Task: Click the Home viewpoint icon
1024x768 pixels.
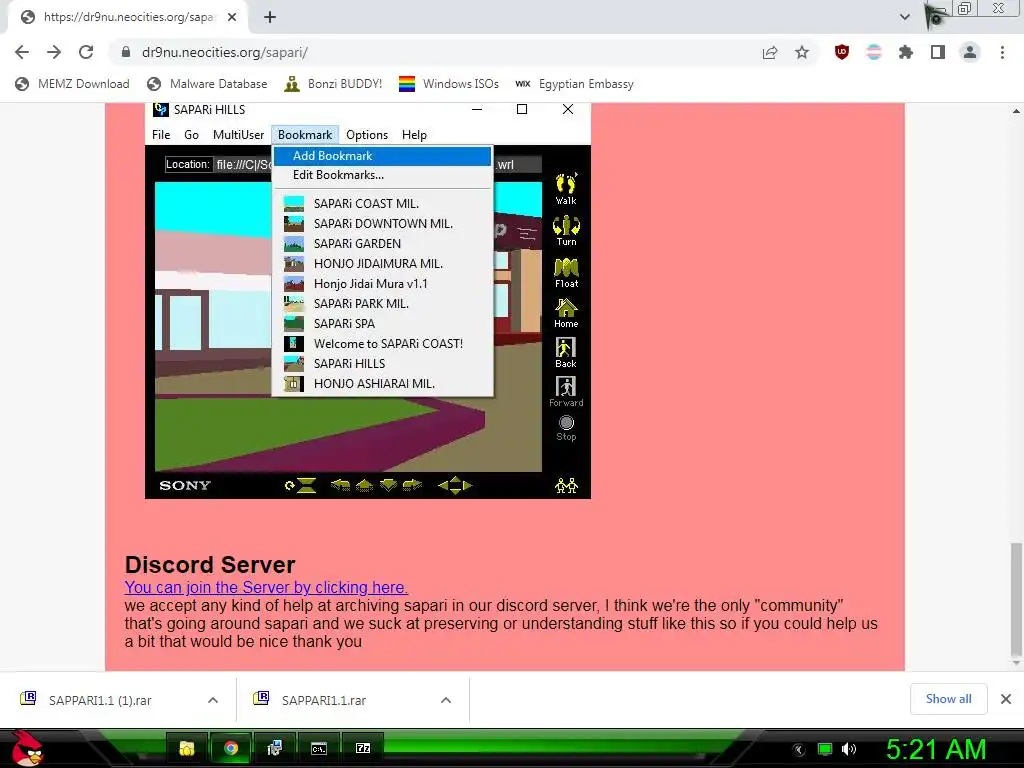Action: (x=566, y=313)
